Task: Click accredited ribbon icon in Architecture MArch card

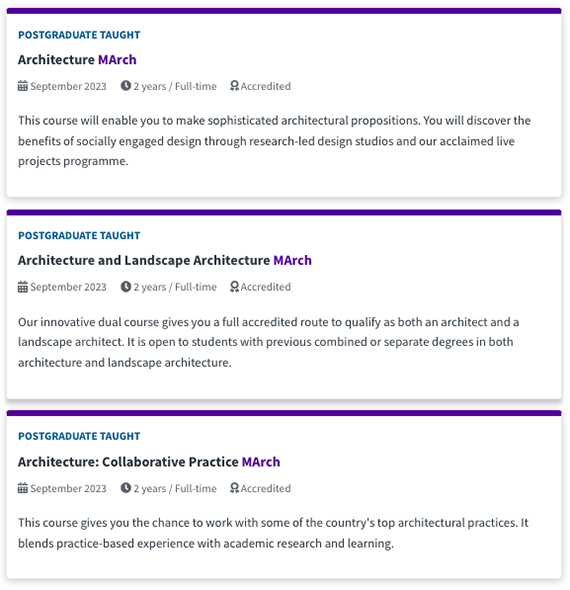Action: tap(234, 86)
